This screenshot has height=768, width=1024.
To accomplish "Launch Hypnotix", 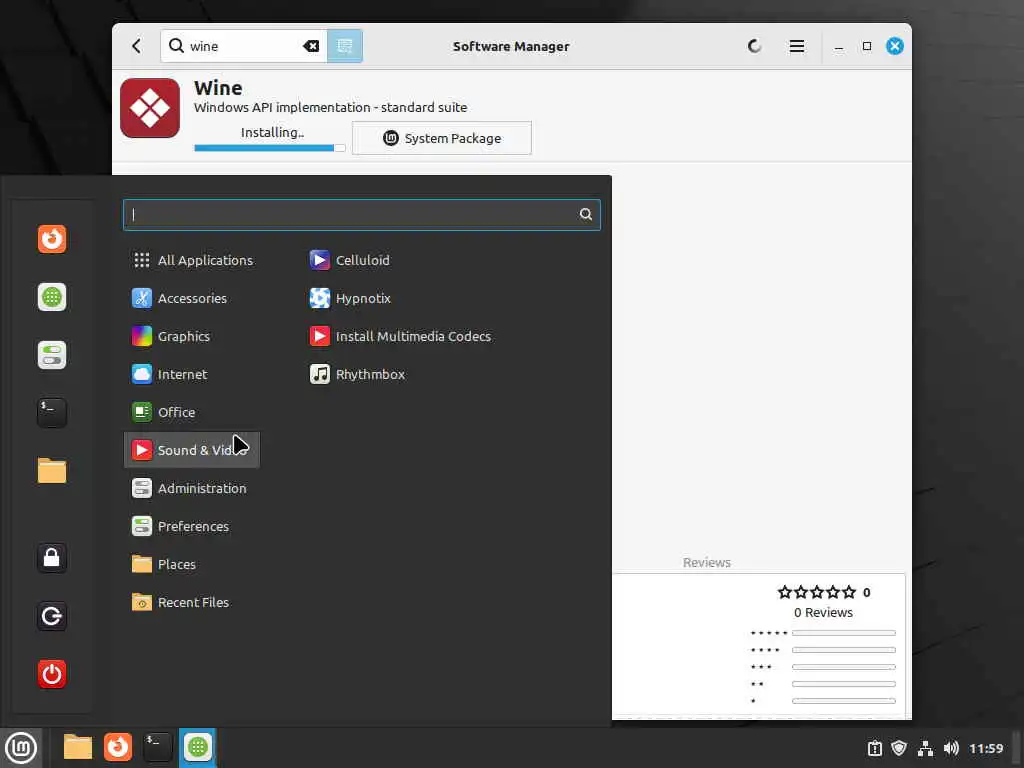I will pyautogui.click(x=350, y=298).
